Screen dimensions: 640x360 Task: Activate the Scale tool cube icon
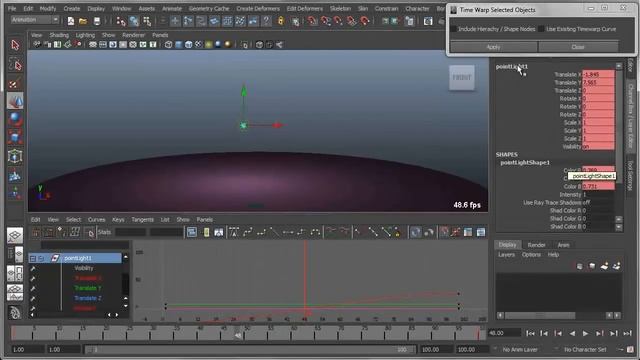tap(15, 137)
